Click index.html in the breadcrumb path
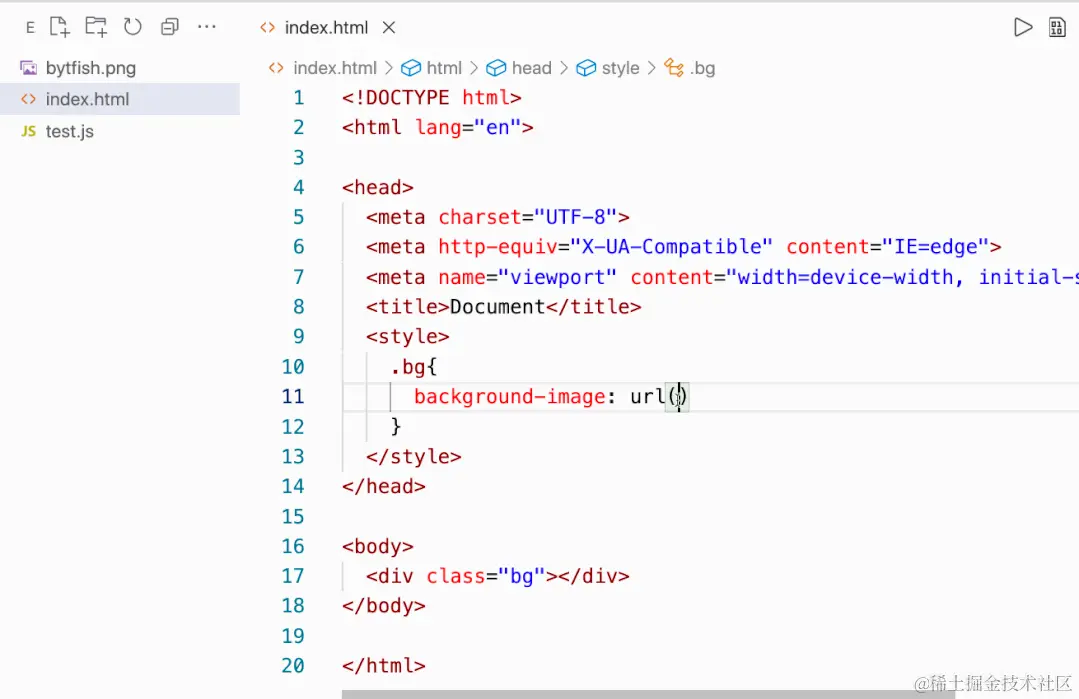 click(x=335, y=68)
